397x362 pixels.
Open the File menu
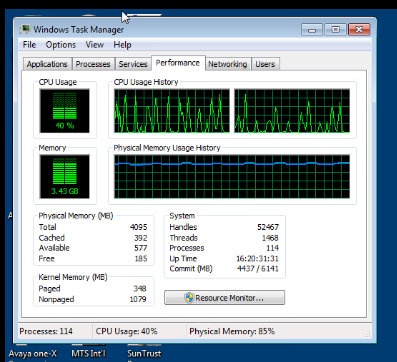(29, 45)
